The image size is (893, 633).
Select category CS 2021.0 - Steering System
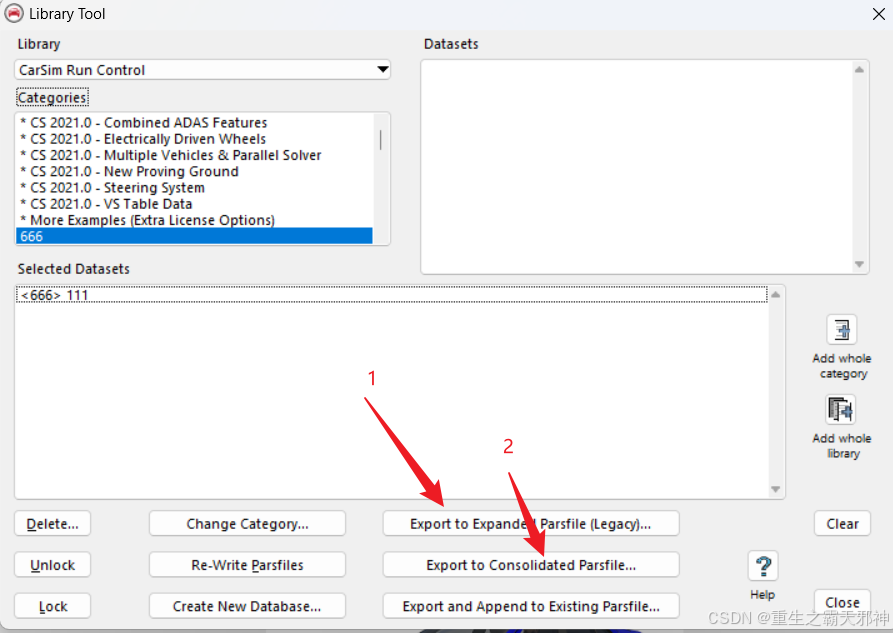coord(194,187)
